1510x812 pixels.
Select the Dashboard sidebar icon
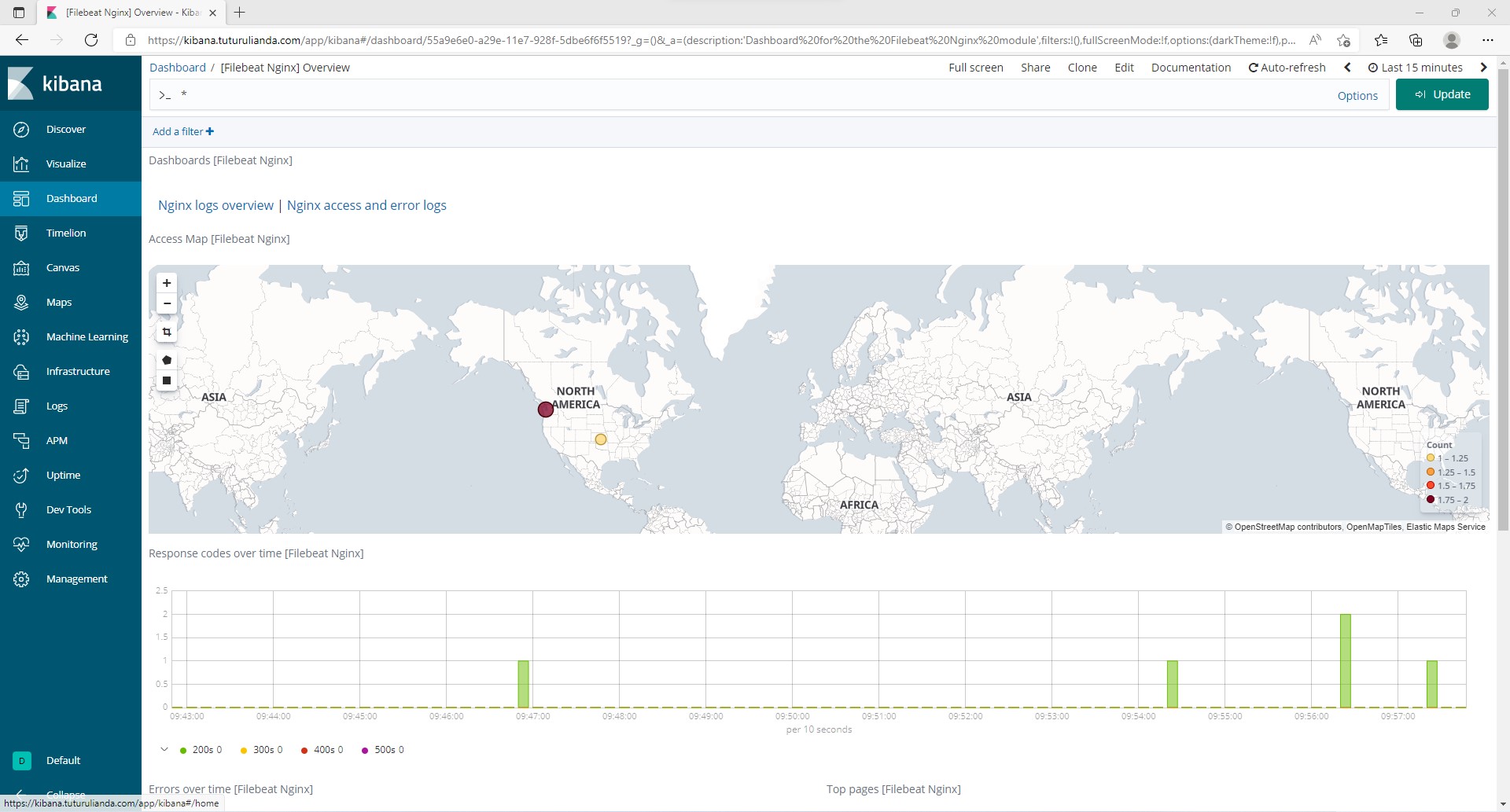click(21, 199)
